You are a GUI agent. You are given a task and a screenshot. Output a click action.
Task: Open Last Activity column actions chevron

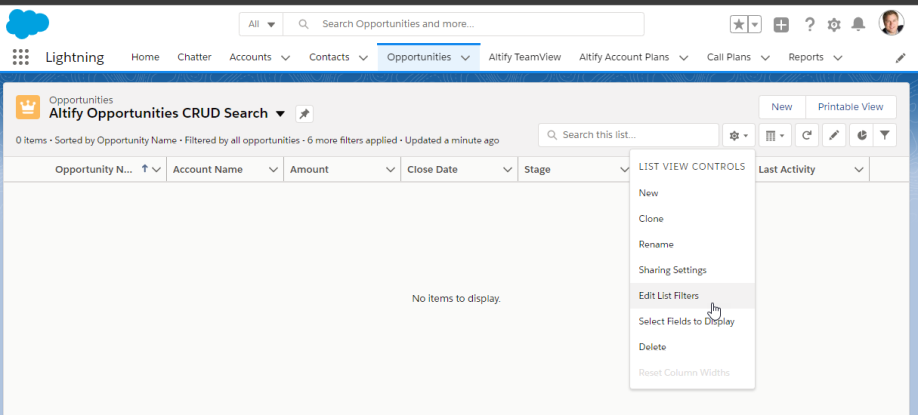click(x=859, y=170)
